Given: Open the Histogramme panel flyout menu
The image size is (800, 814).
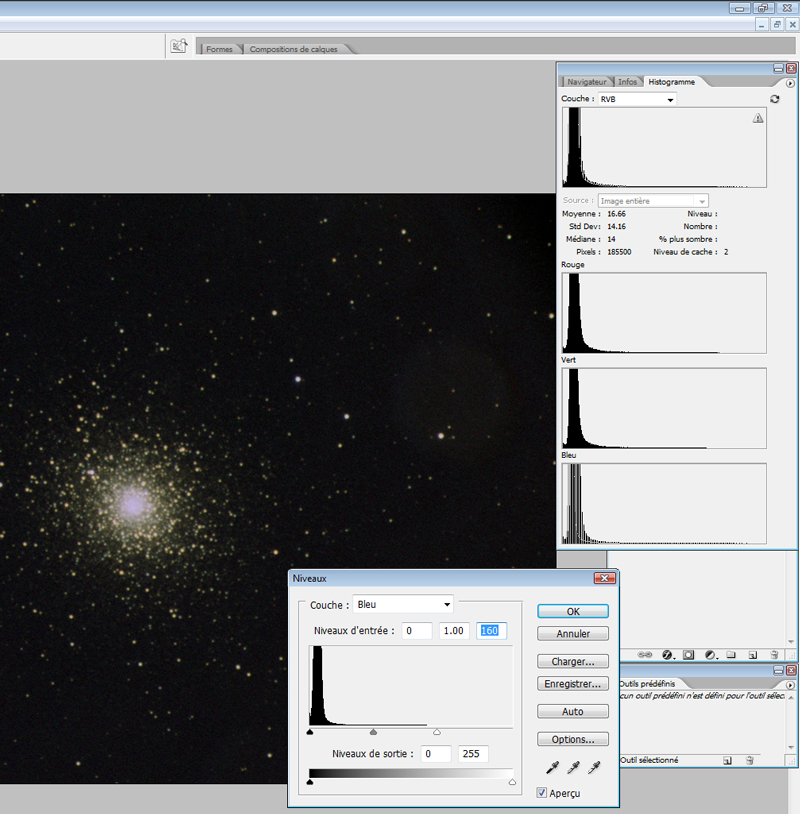Looking at the screenshot, I should pos(790,83).
